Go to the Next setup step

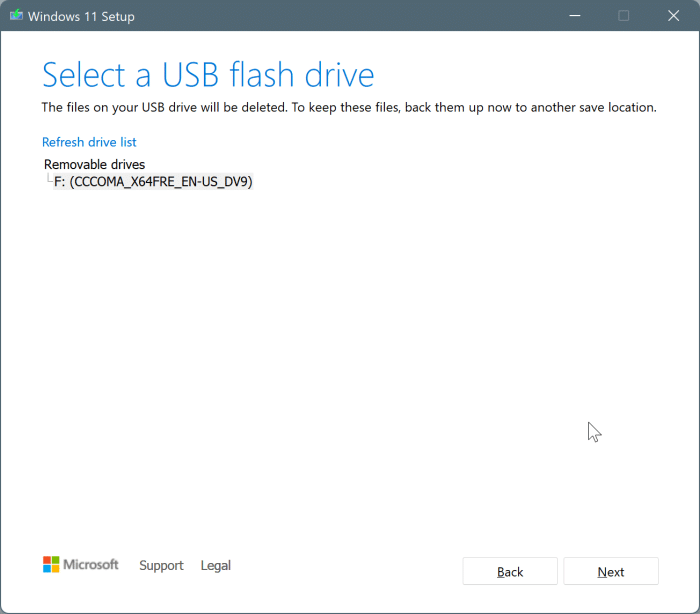pyautogui.click(x=611, y=571)
